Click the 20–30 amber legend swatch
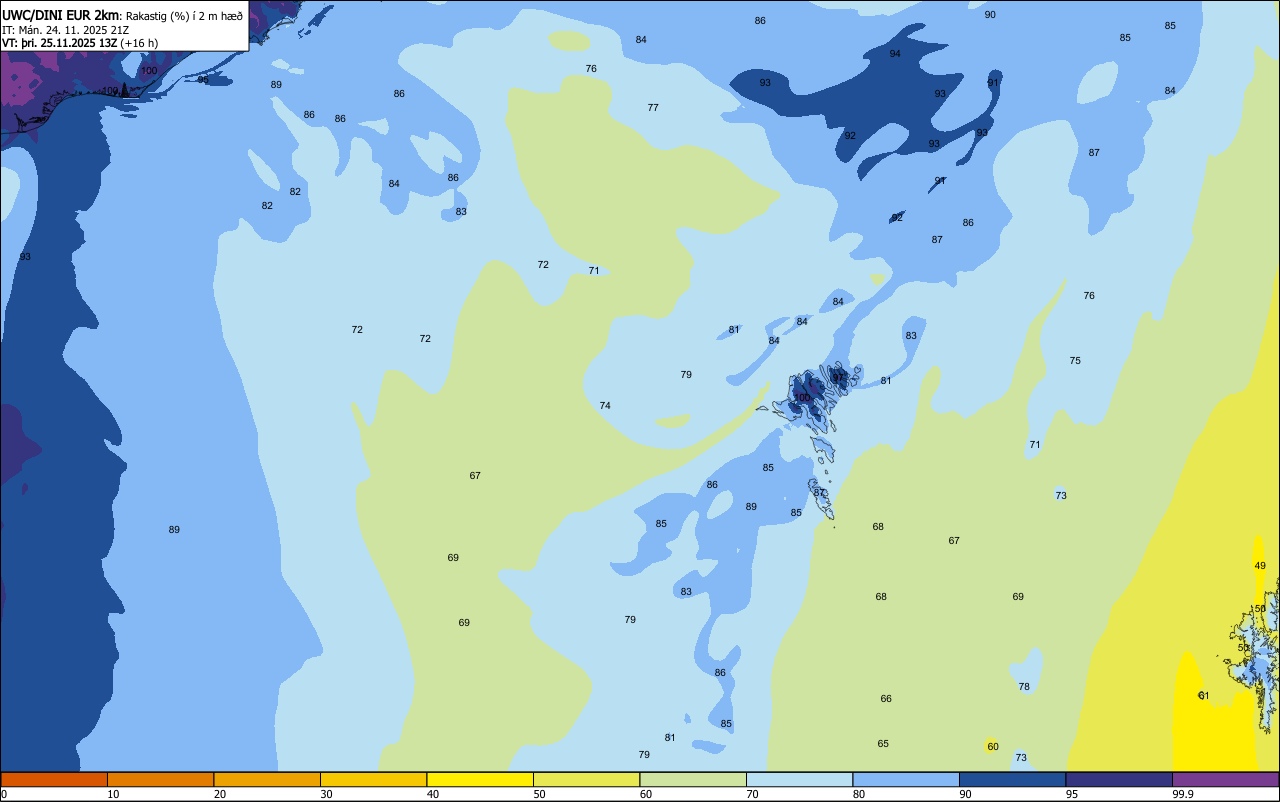Screen dimensions: 1280x802 tap(267, 779)
